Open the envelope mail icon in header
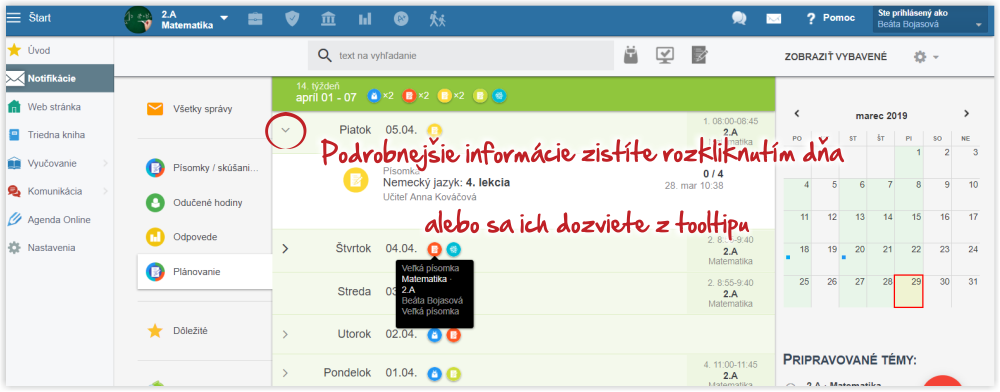The image size is (1000, 392). tap(774, 18)
